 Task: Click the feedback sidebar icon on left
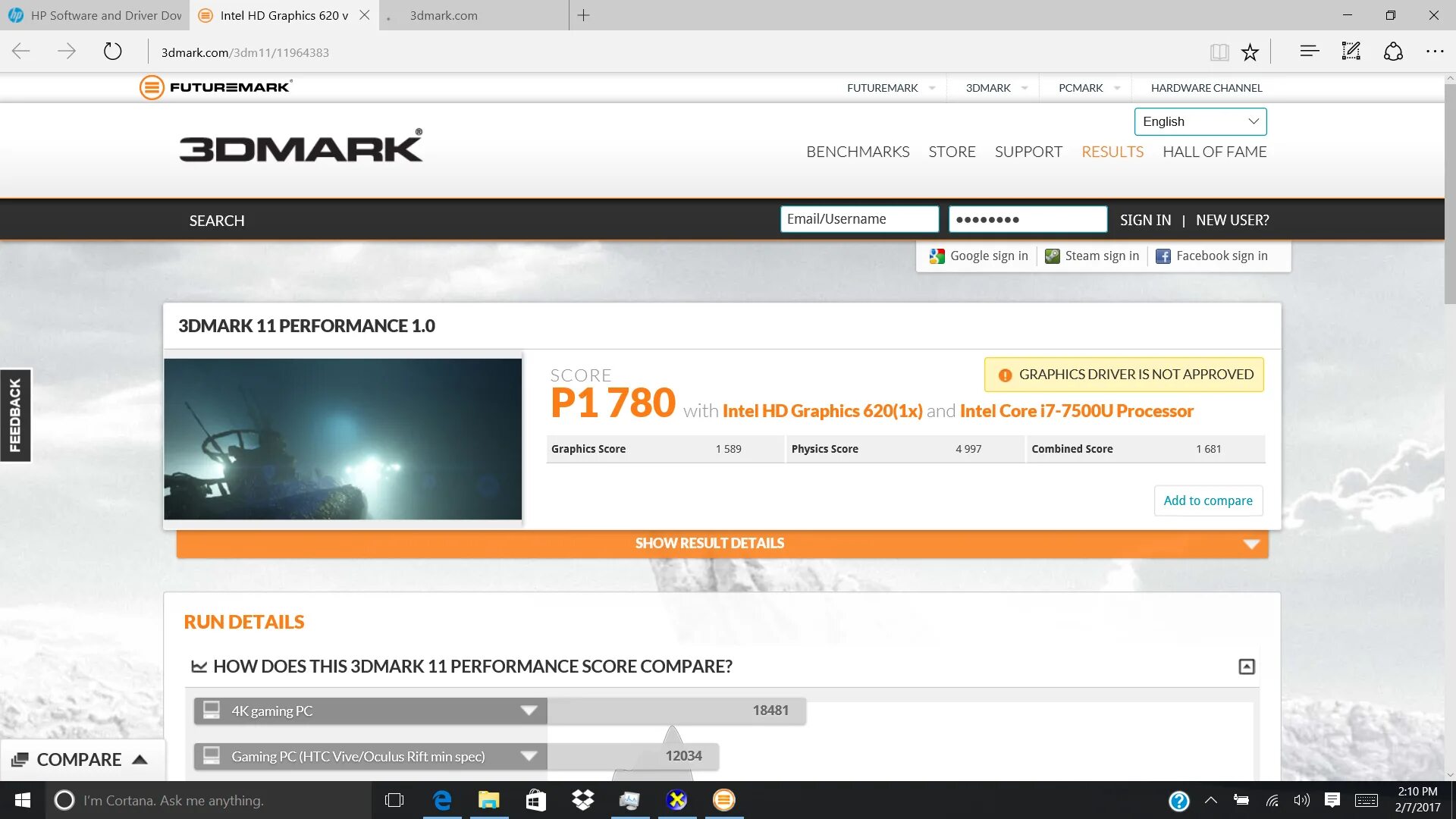pos(14,414)
